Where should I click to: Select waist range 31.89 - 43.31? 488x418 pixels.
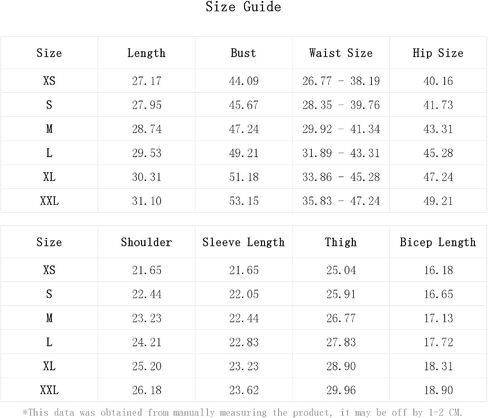click(x=341, y=153)
